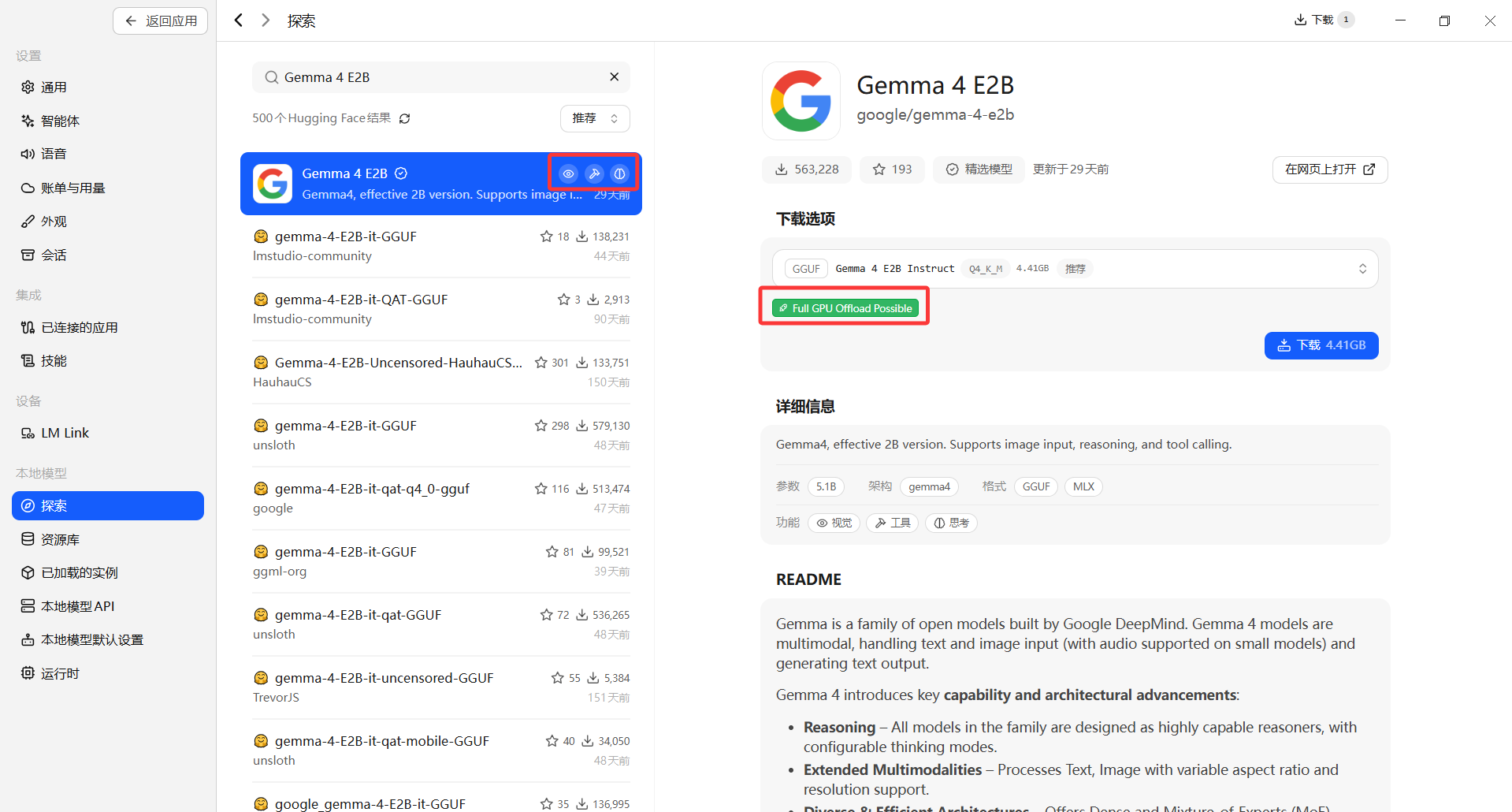Click the tool-use icon on Gemma 4 E2B
The height and width of the screenshot is (812, 1512).
click(594, 173)
